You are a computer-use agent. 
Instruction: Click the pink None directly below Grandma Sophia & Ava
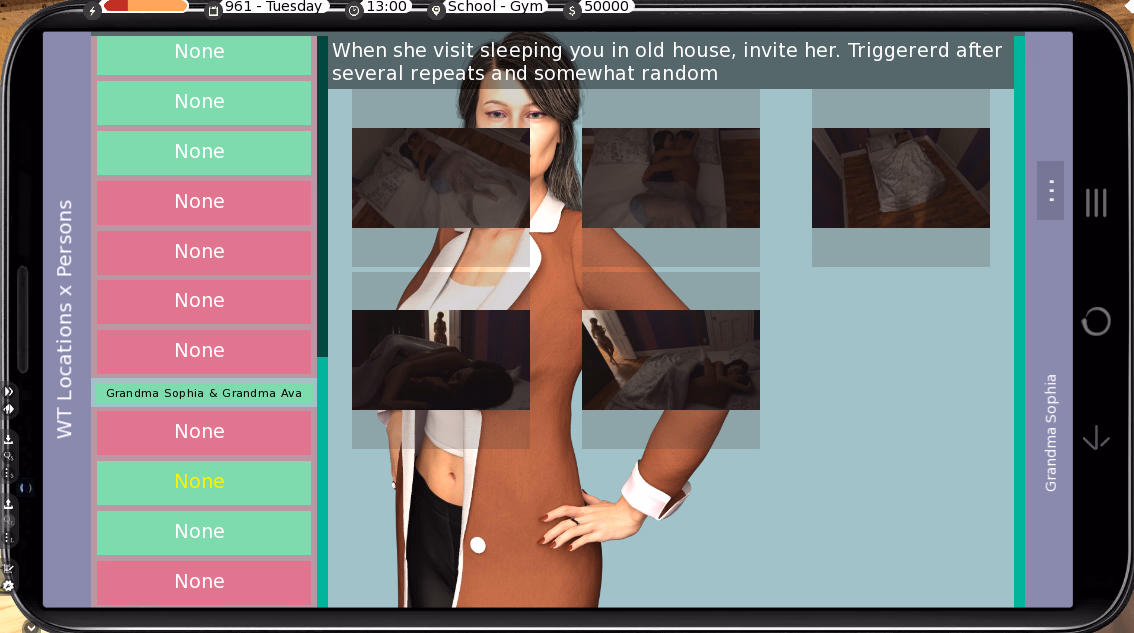click(204, 433)
